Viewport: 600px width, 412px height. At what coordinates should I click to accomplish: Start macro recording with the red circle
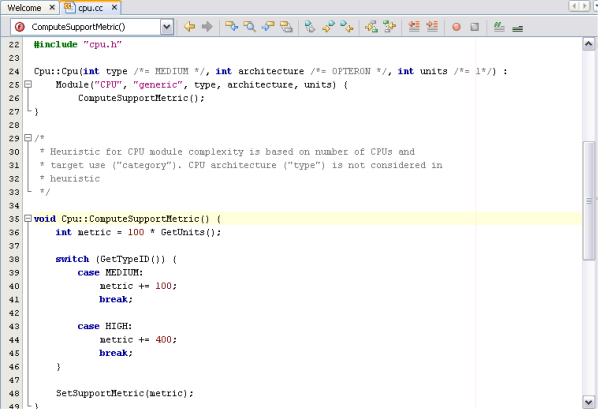click(456, 27)
